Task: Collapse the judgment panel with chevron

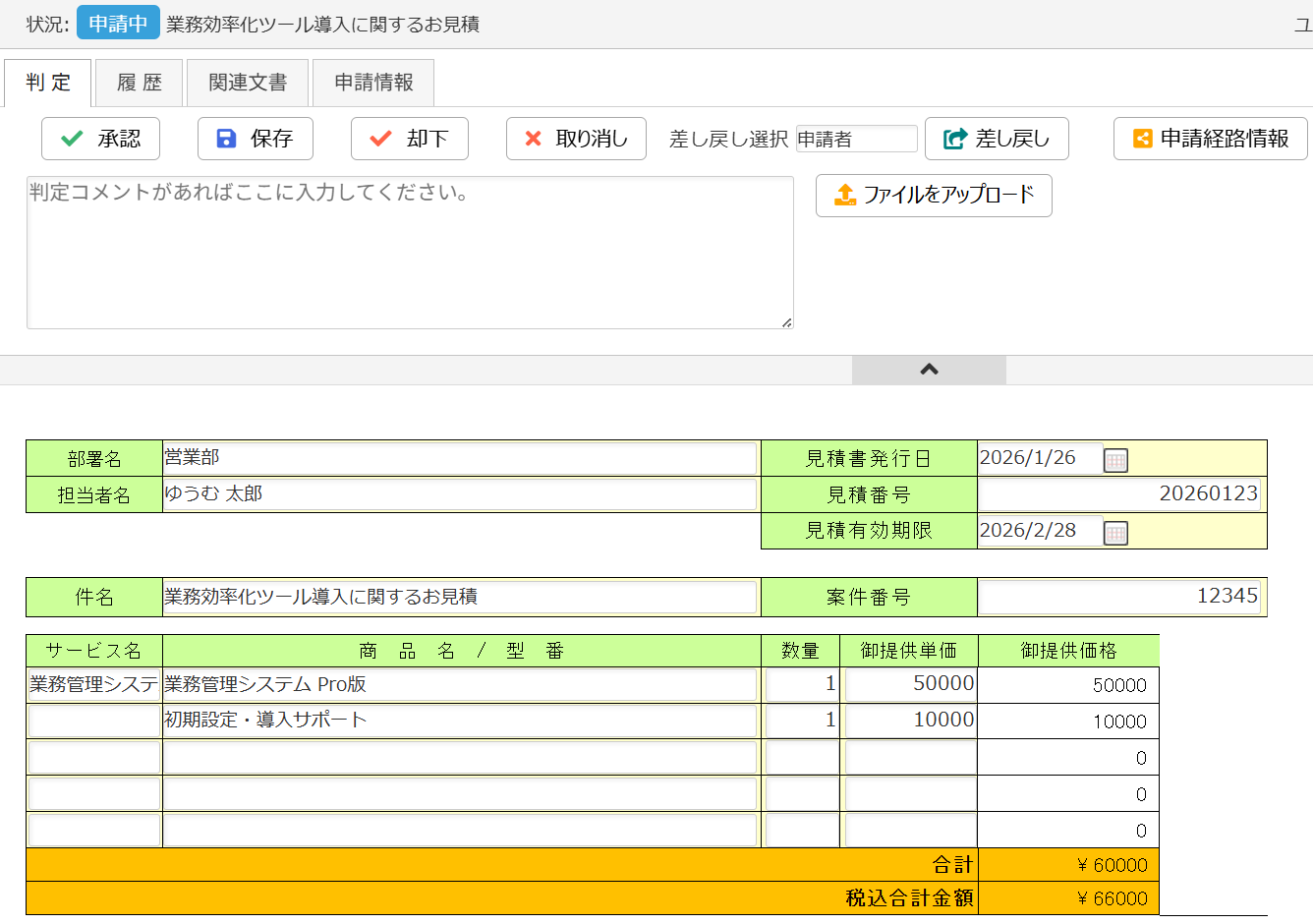Action: (929, 370)
